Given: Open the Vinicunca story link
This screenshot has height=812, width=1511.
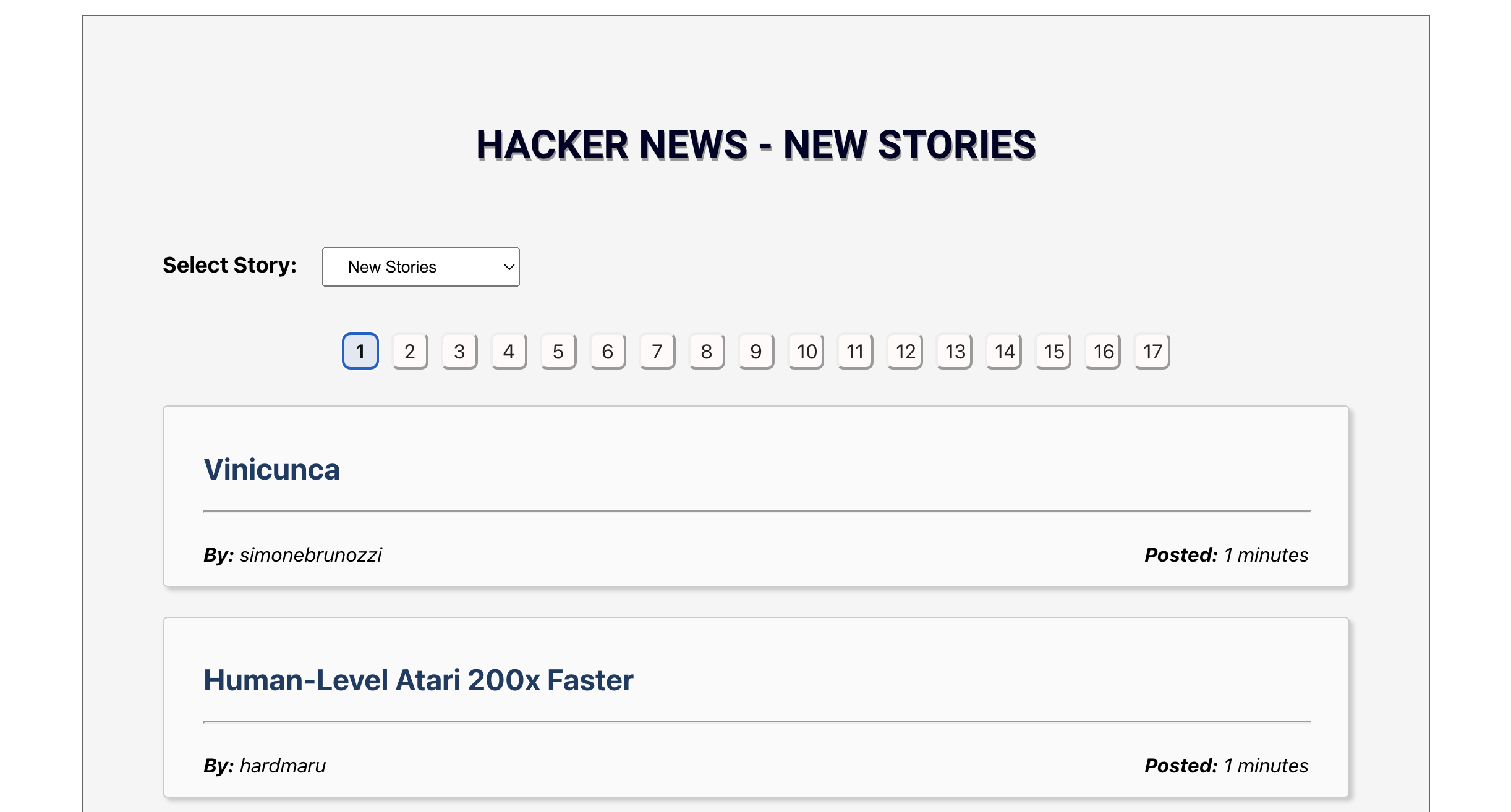Looking at the screenshot, I should click(x=271, y=469).
